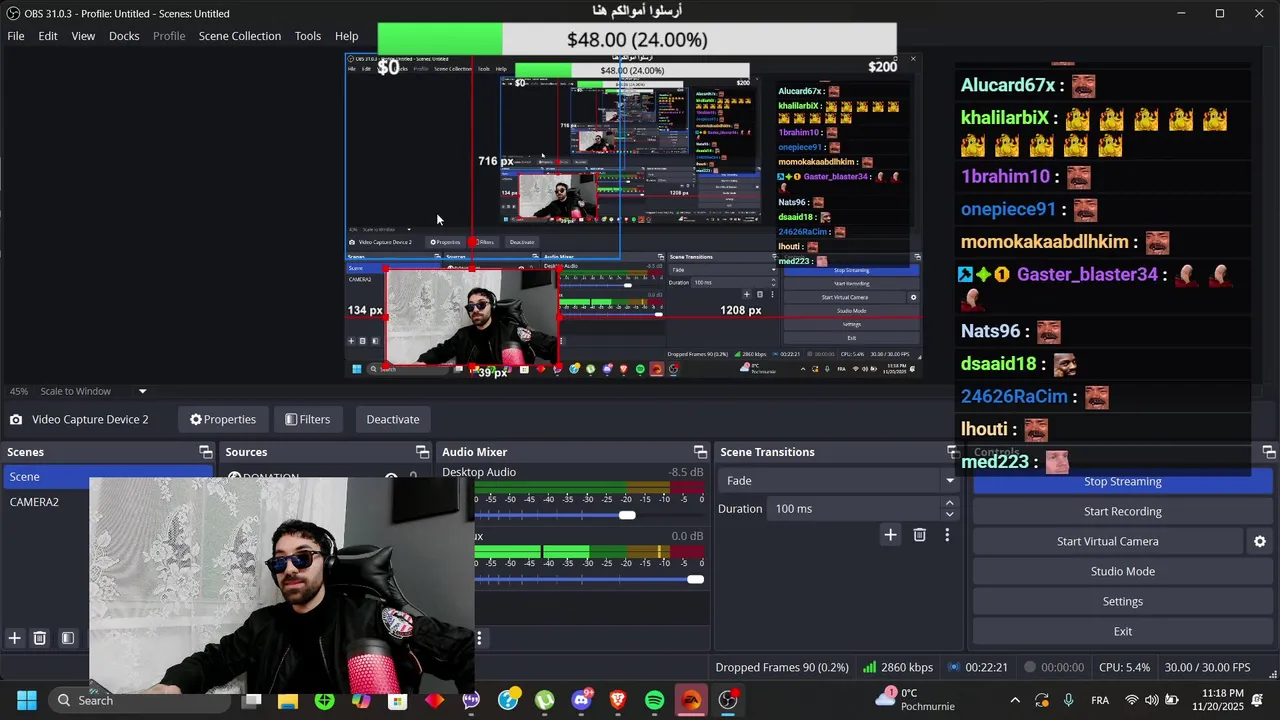Launch Copilot from the taskbar
The image size is (1280, 720).
361,701
